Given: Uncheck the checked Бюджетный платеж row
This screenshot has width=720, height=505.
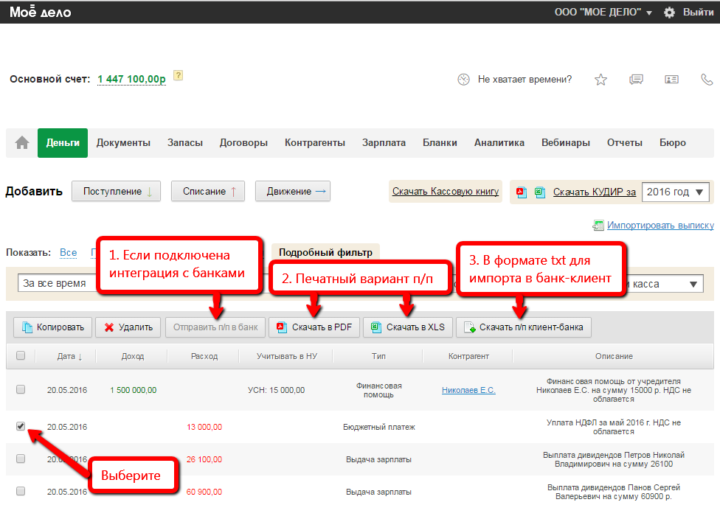Looking at the screenshot, I should (21, 426).
